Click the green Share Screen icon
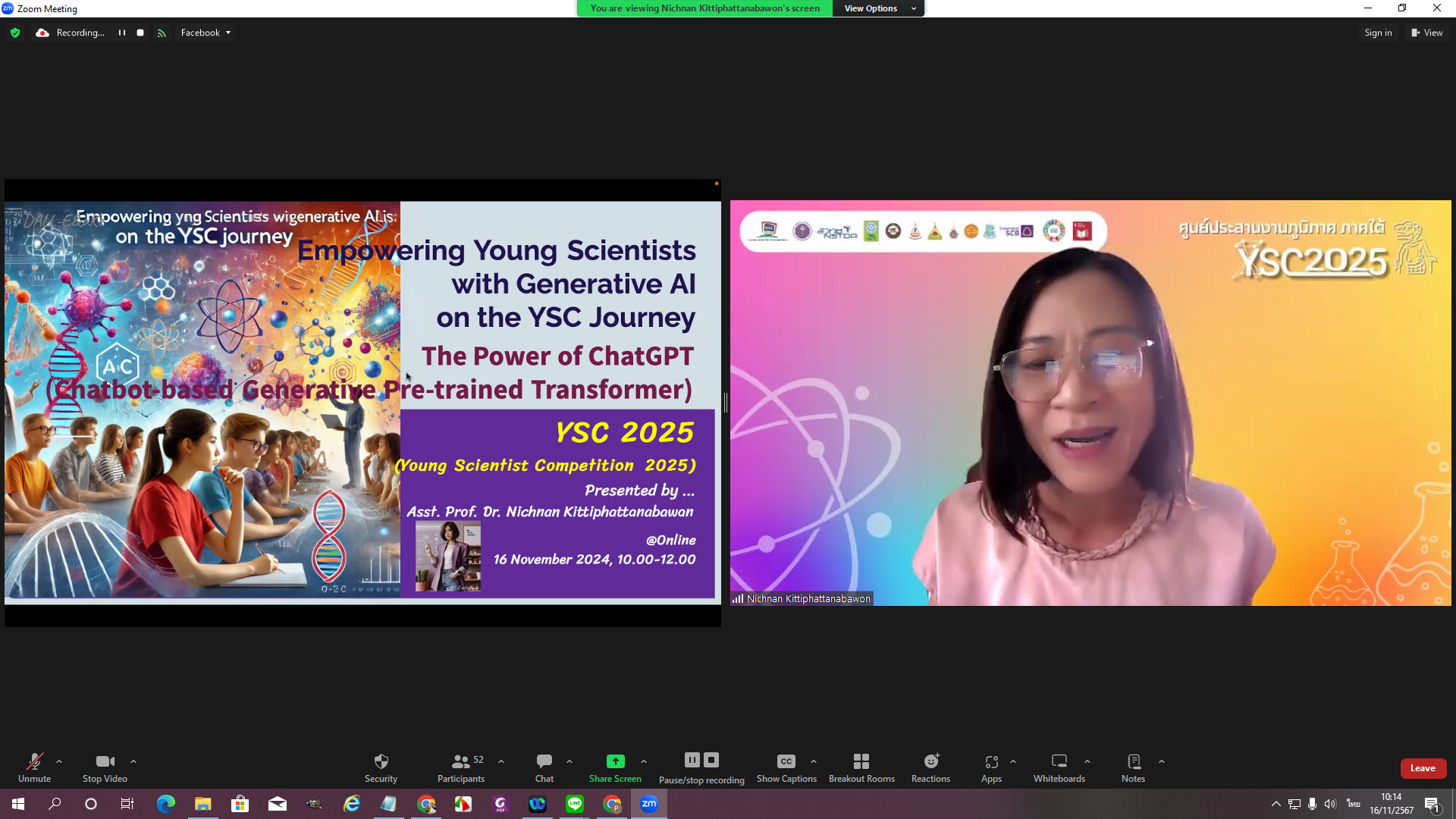 [x=615, y=761]
